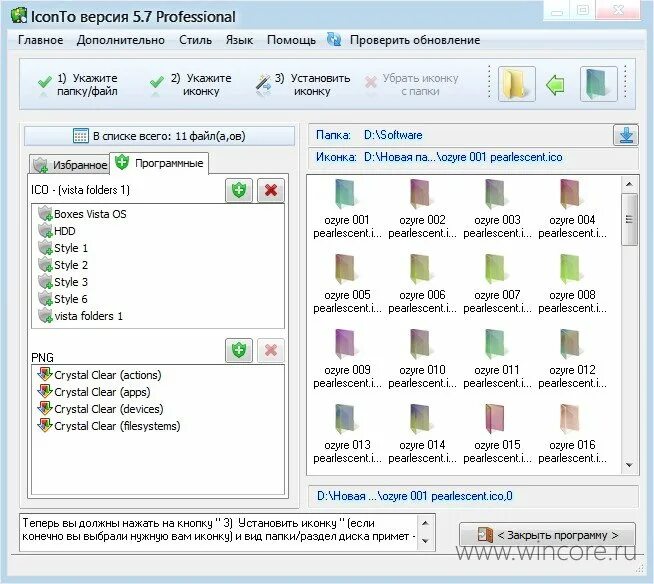Click the icon path field ending in '.ico,0'

473,496
